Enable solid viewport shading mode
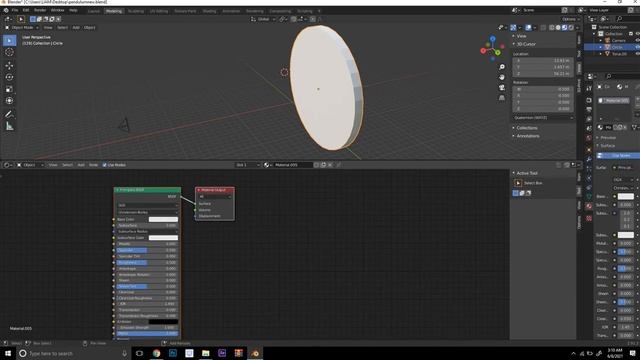The image size is (640, 360). pos(558,27)
